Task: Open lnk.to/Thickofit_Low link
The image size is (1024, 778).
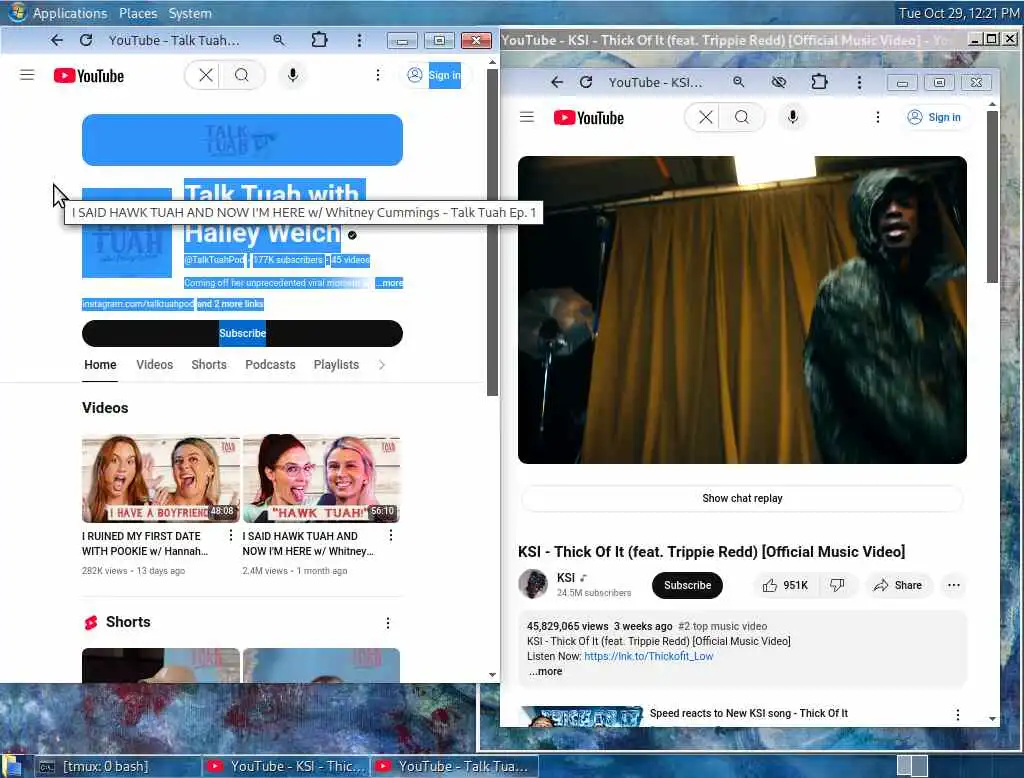Action: click(648, 656)
